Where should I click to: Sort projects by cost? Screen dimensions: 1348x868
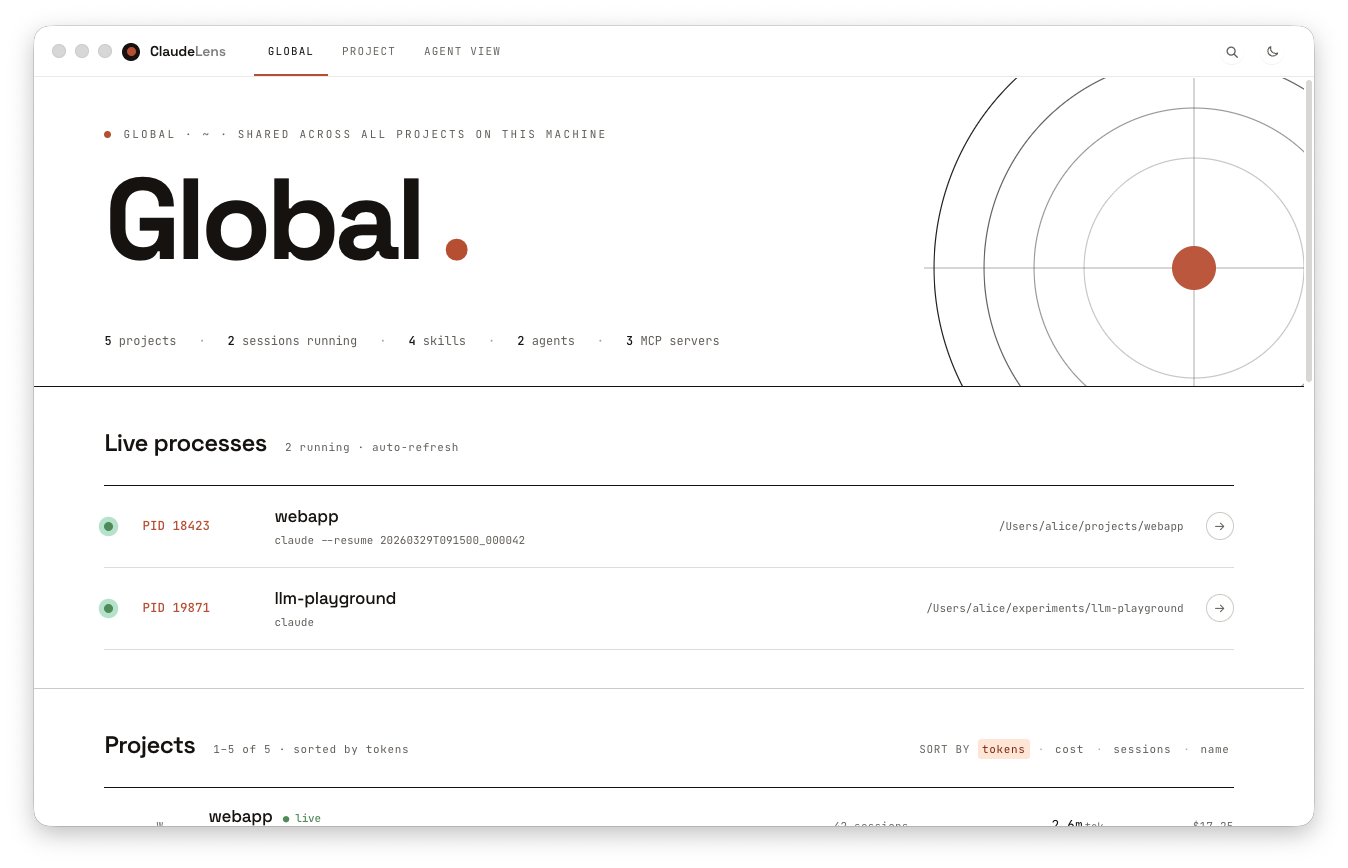pyautogui.click(x=1069, y=749)
